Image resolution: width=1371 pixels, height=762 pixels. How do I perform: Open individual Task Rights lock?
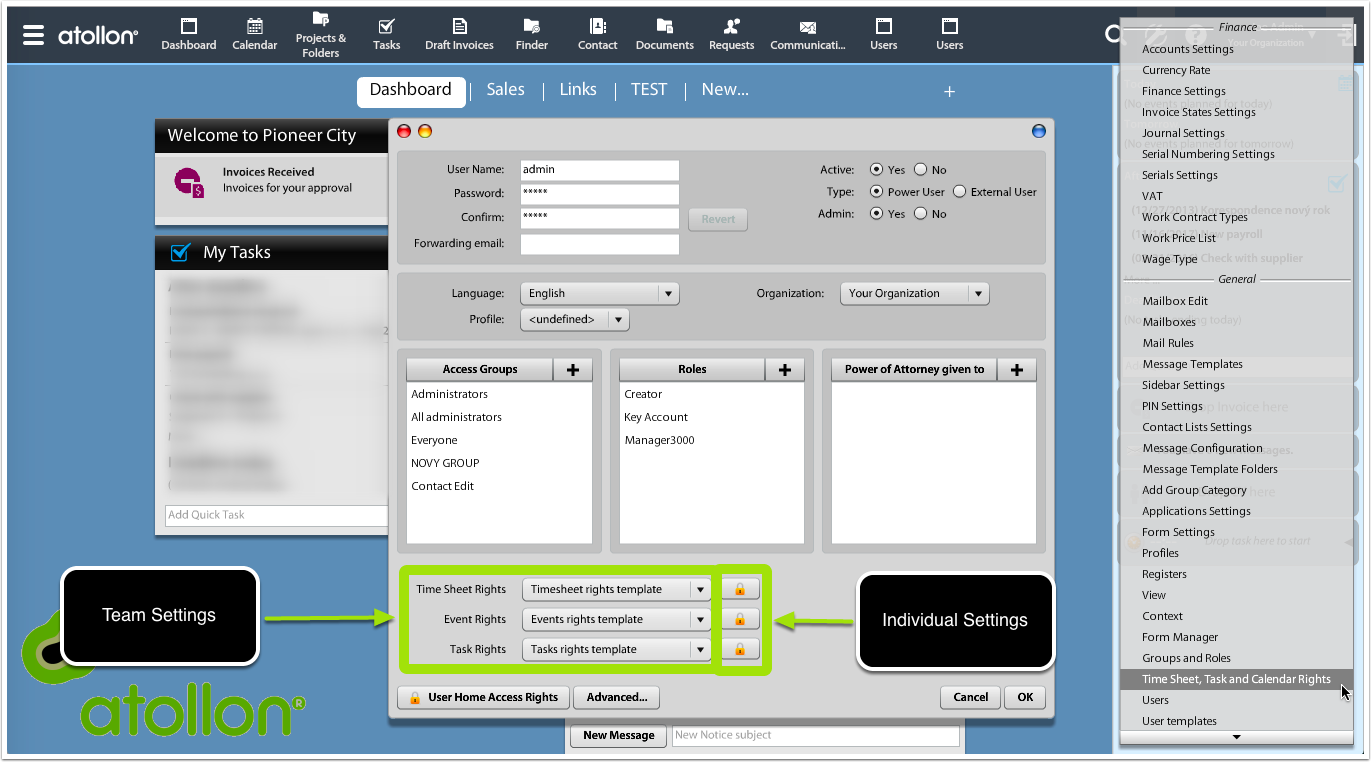coord(740,649)
